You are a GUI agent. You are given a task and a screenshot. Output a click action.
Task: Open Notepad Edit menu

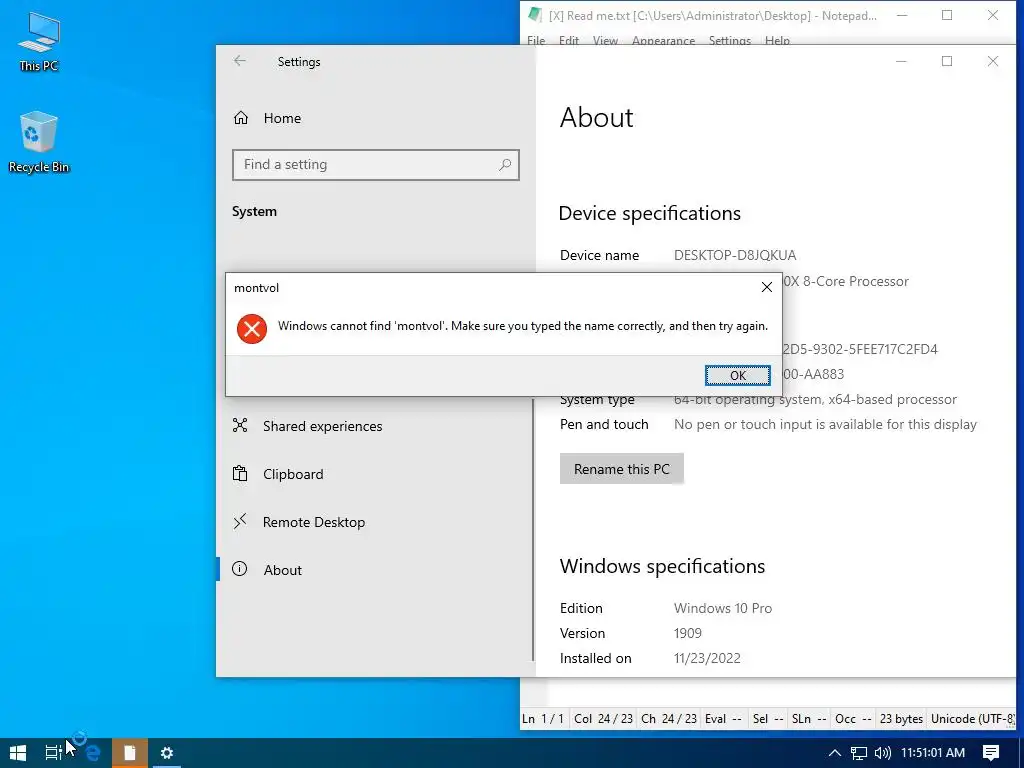tap(569, 40)
